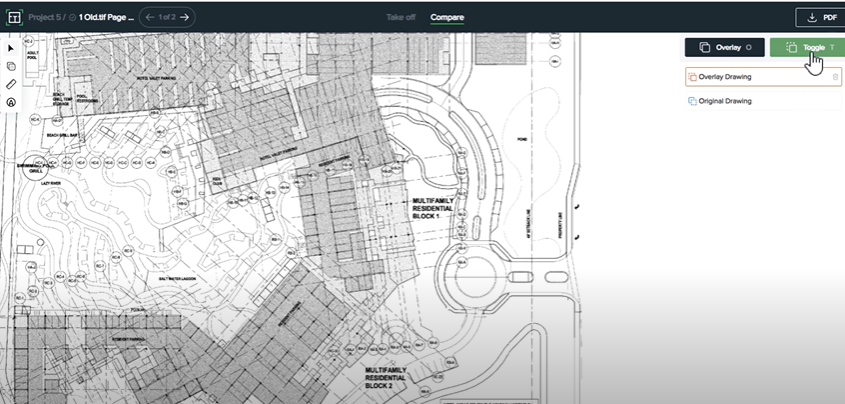This screenshot has width=845, height=404.
Task: Select the circled A annotation tool
Action: (x=11, y=102)
